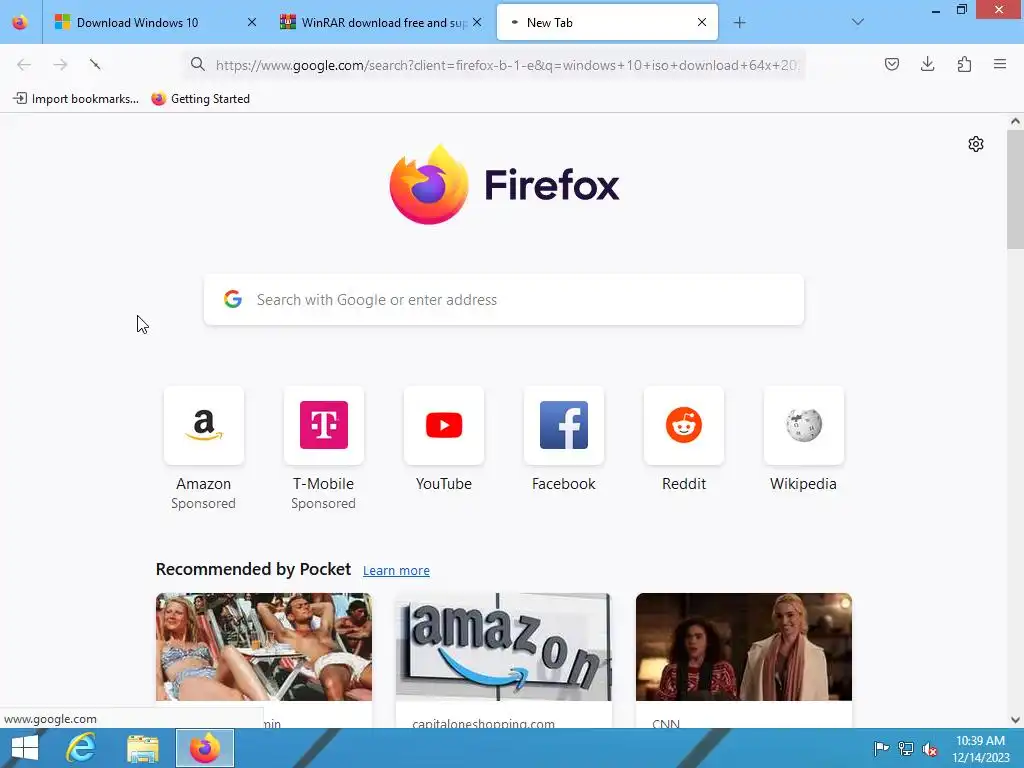Stop loading the page
This screenshot has height=768, width=1024.
[95, 64]
